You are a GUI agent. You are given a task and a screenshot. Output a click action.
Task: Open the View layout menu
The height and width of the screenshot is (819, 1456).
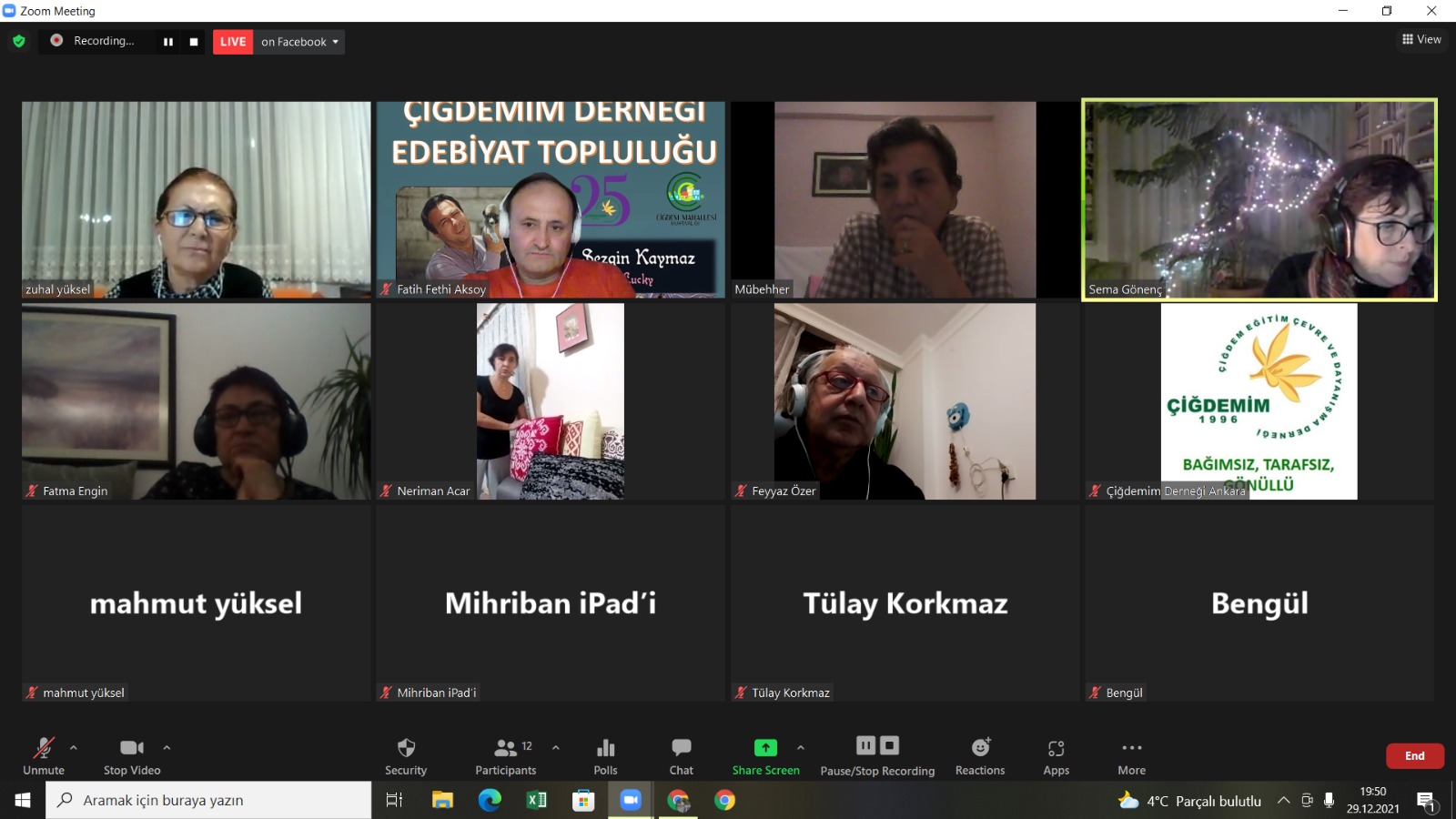coord(1421,39)
